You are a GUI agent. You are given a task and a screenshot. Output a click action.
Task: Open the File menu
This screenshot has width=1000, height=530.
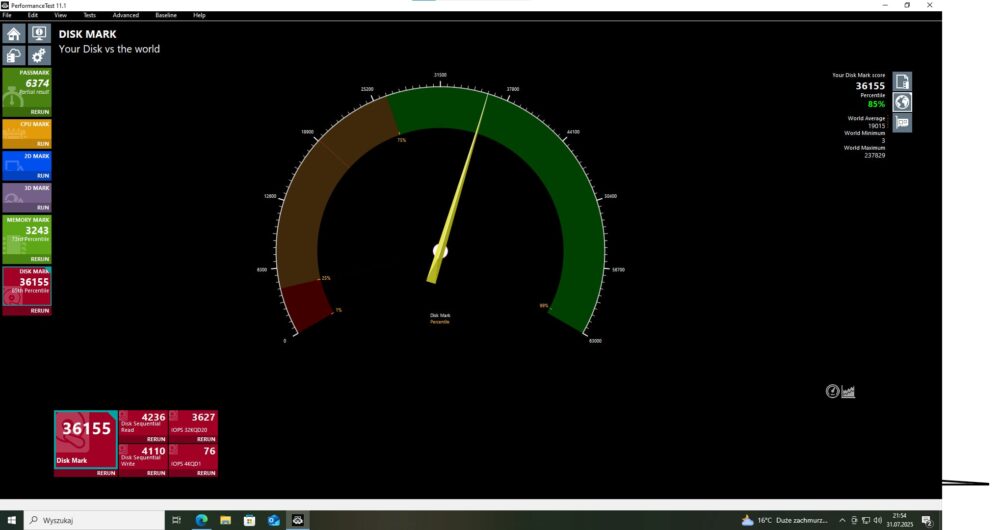coord(7,15)
